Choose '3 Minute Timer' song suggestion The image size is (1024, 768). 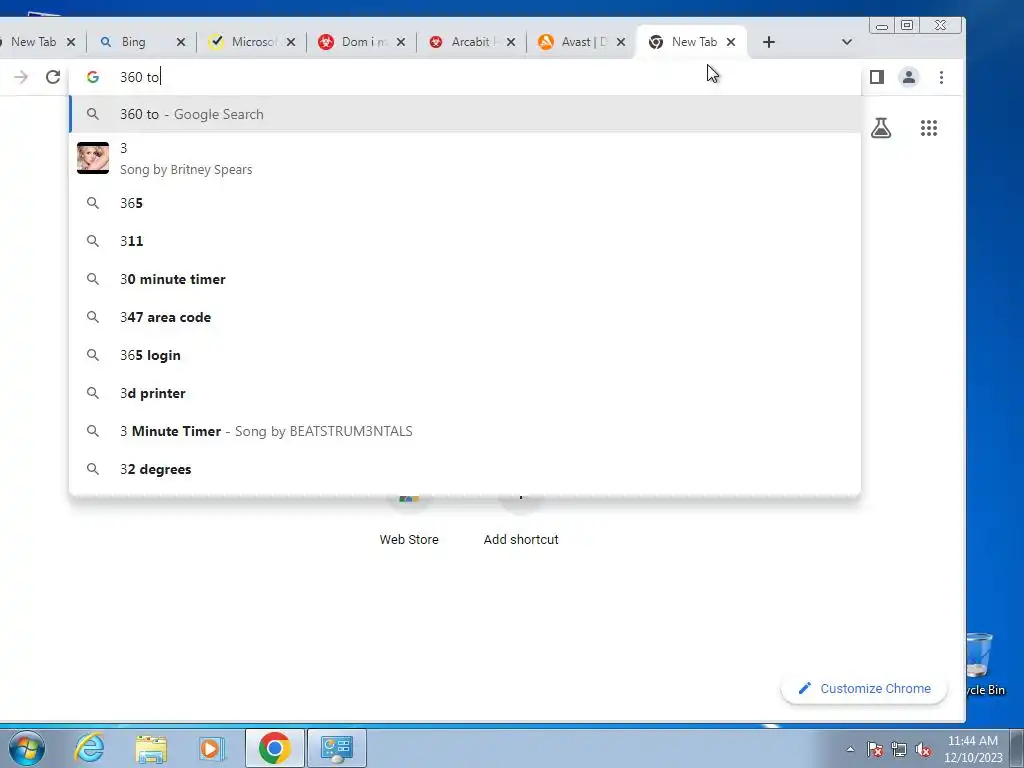[x=465, y=431]
